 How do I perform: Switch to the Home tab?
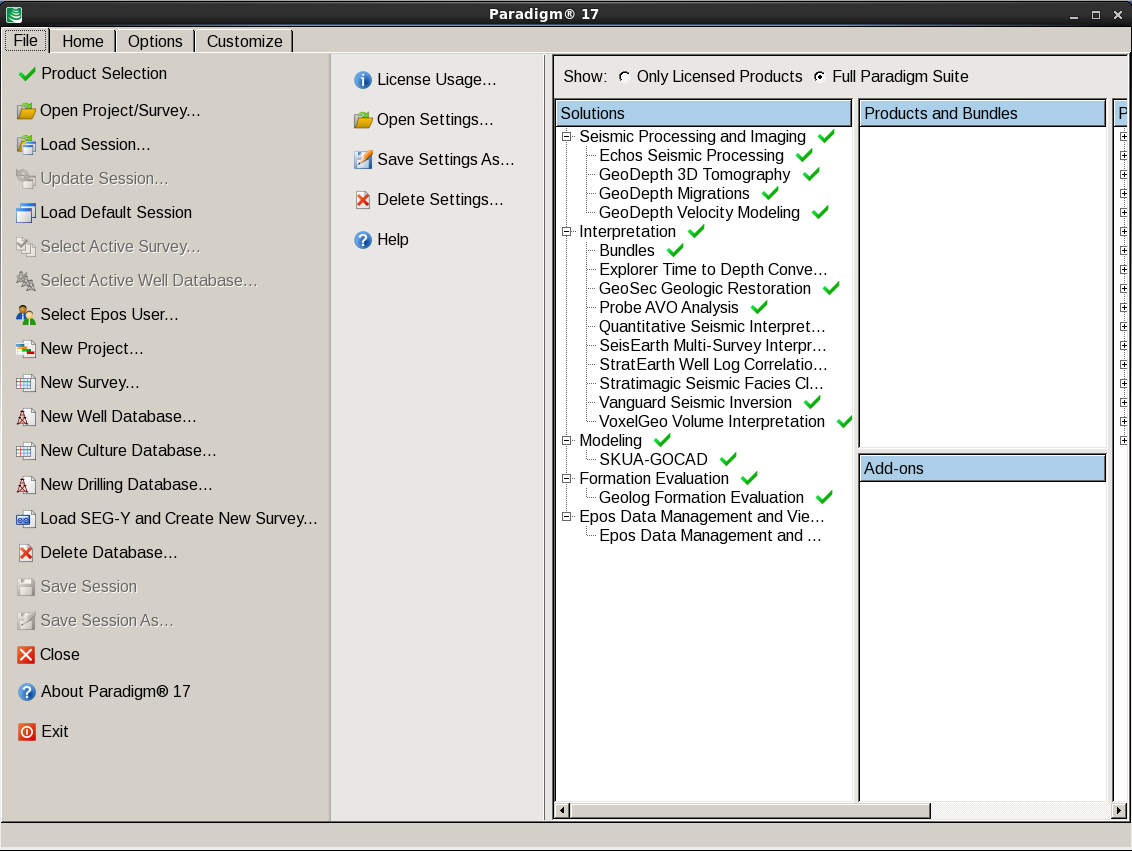(82, 41)
